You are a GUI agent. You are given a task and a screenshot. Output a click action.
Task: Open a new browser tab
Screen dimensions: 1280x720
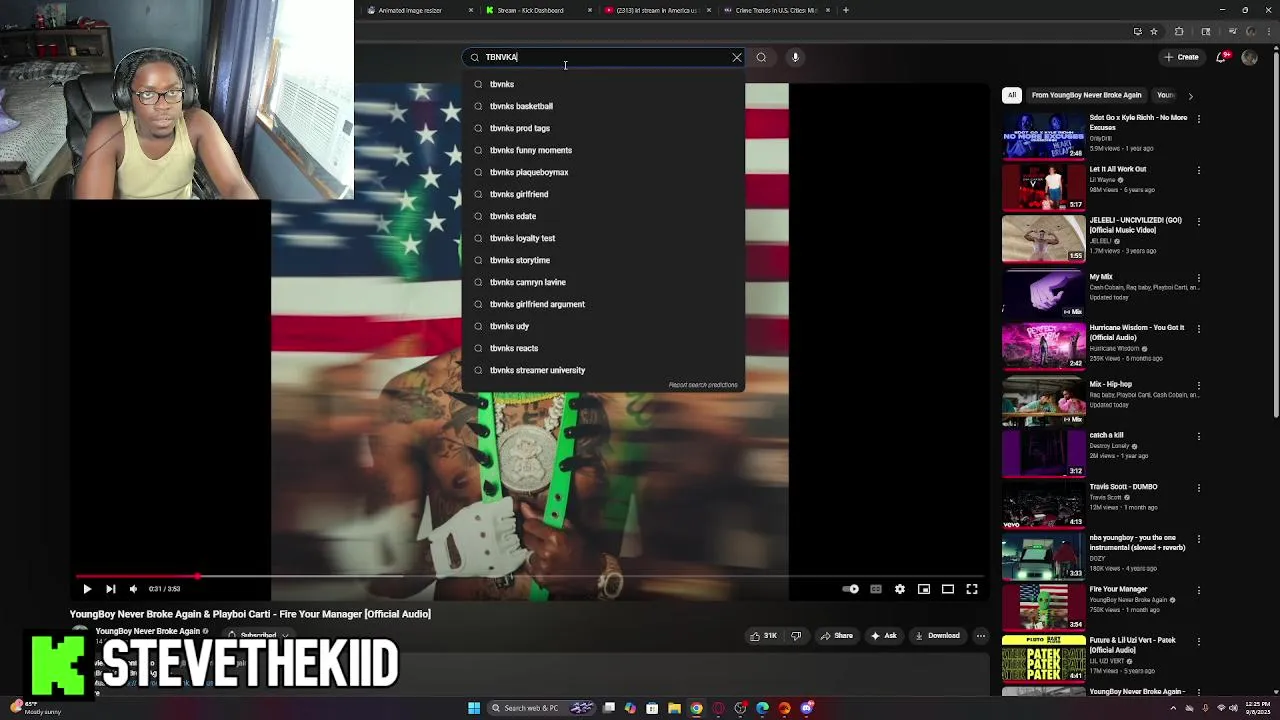[x=846, y=10]
